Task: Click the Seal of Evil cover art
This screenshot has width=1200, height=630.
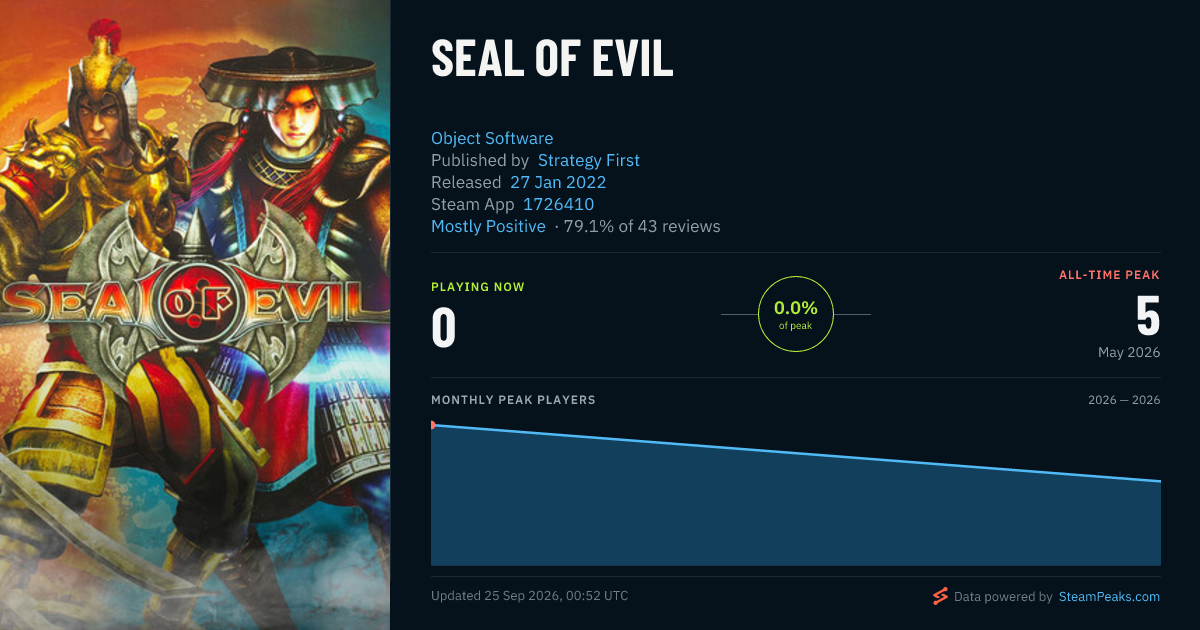Action: (195, 315)
